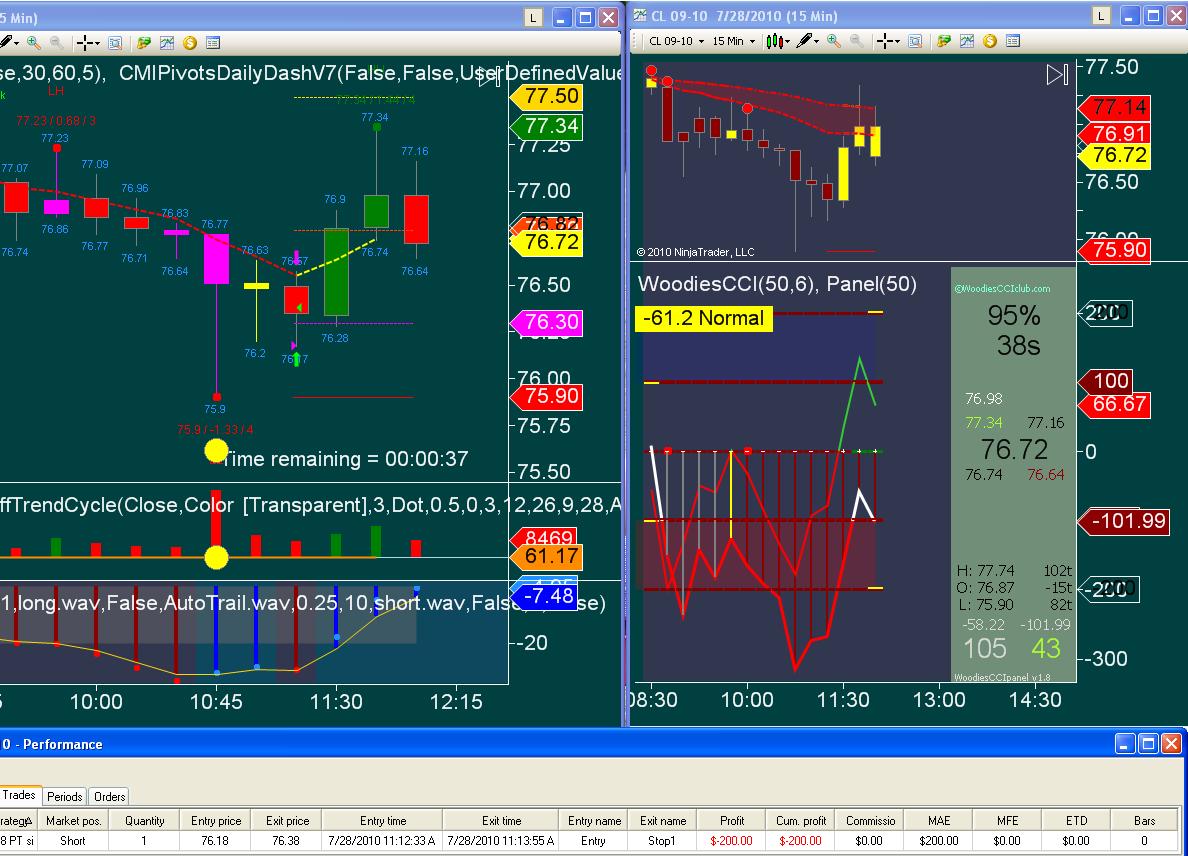The height and width of the screenshot is (856, 1188).
Task: Select drawing tools pencil in left chart toolbar
Action: pos(7,42)
